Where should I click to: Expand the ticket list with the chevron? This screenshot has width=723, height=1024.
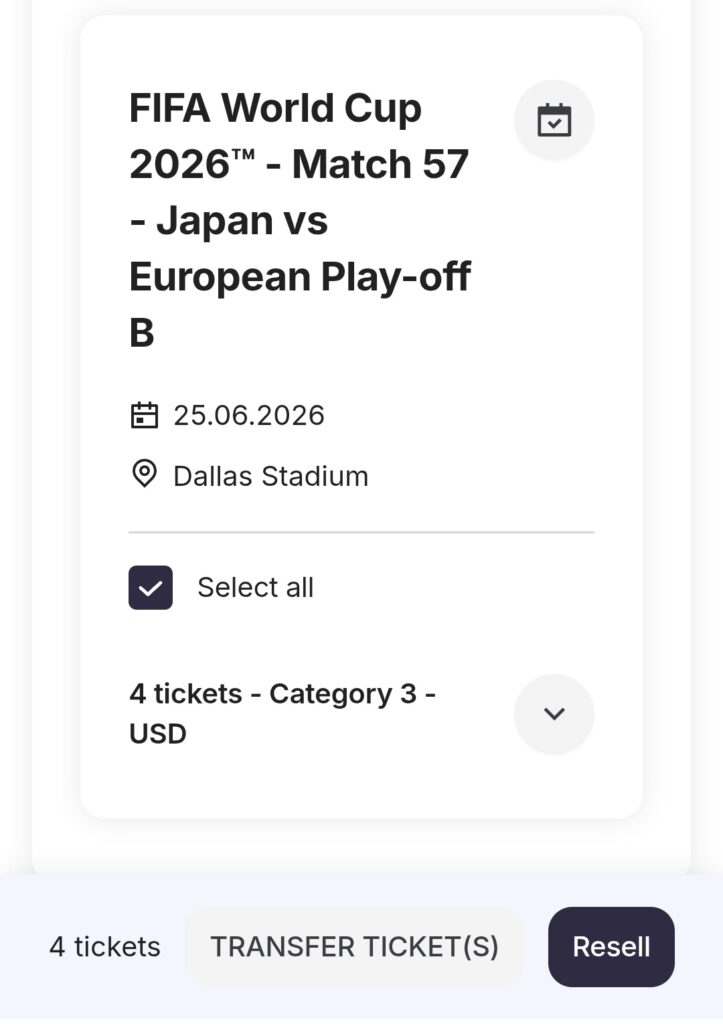coord(554,714)
